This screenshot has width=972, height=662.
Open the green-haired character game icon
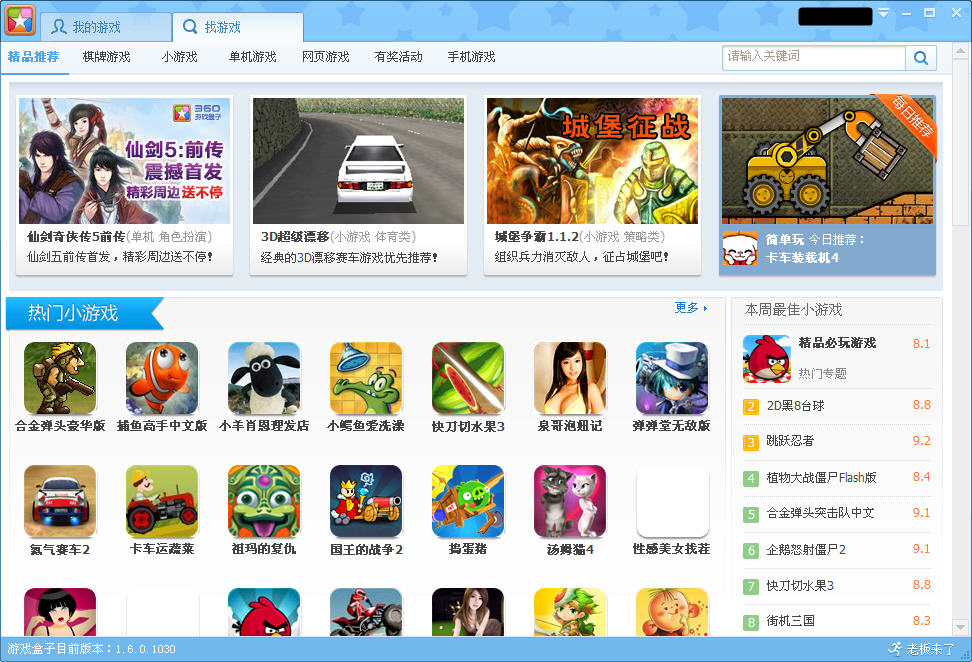[570, 612]
